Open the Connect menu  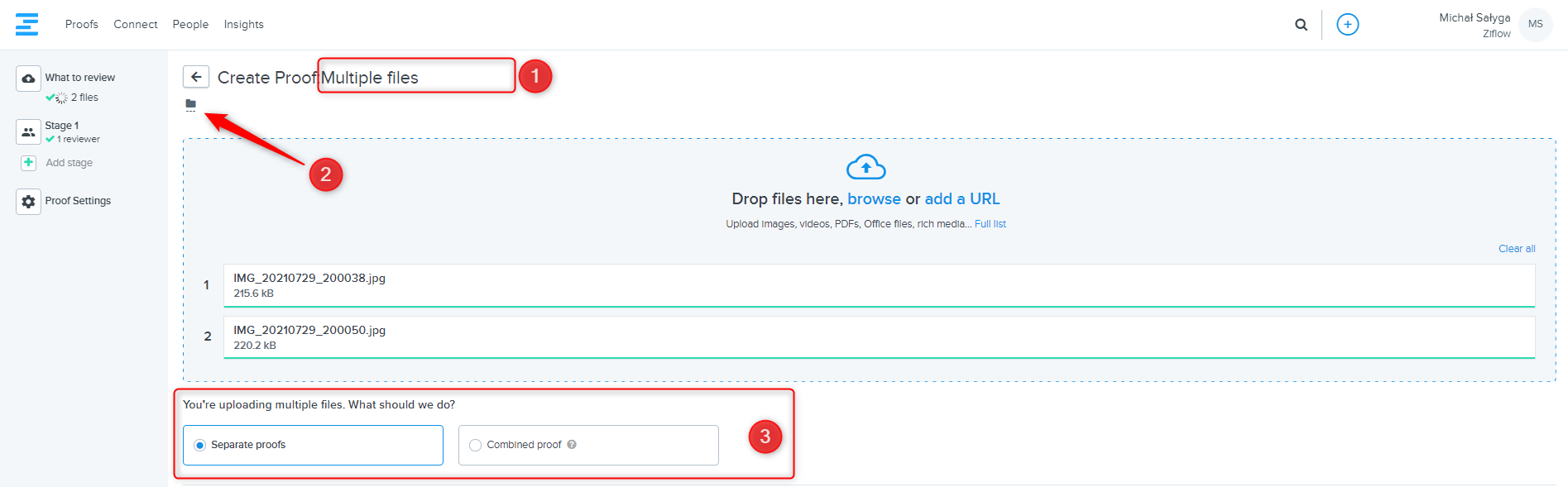point(136,25)
